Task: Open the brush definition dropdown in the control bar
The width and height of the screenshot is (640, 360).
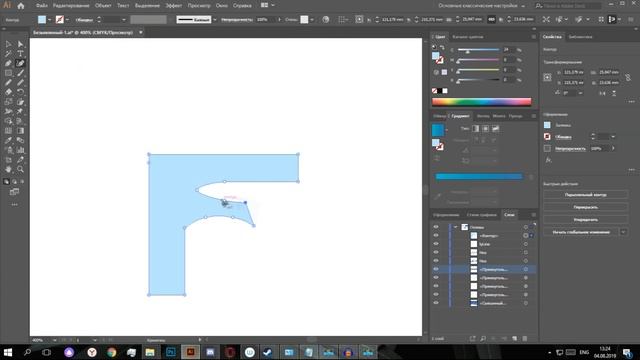Action: (x=215, y=20)
